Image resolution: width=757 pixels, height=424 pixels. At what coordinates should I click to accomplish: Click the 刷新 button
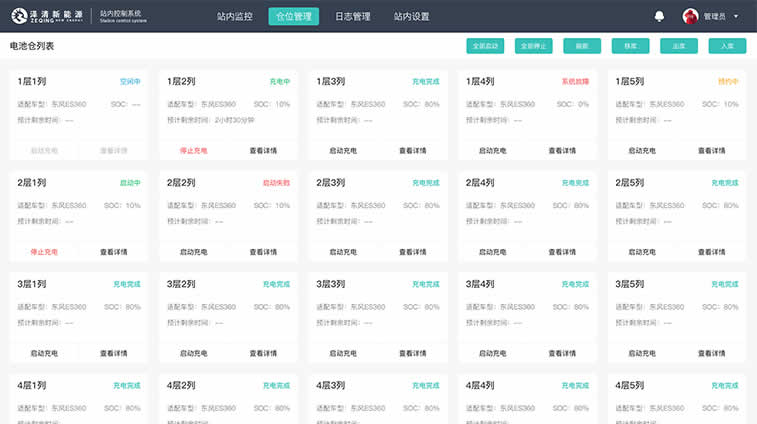click(582, 46)
